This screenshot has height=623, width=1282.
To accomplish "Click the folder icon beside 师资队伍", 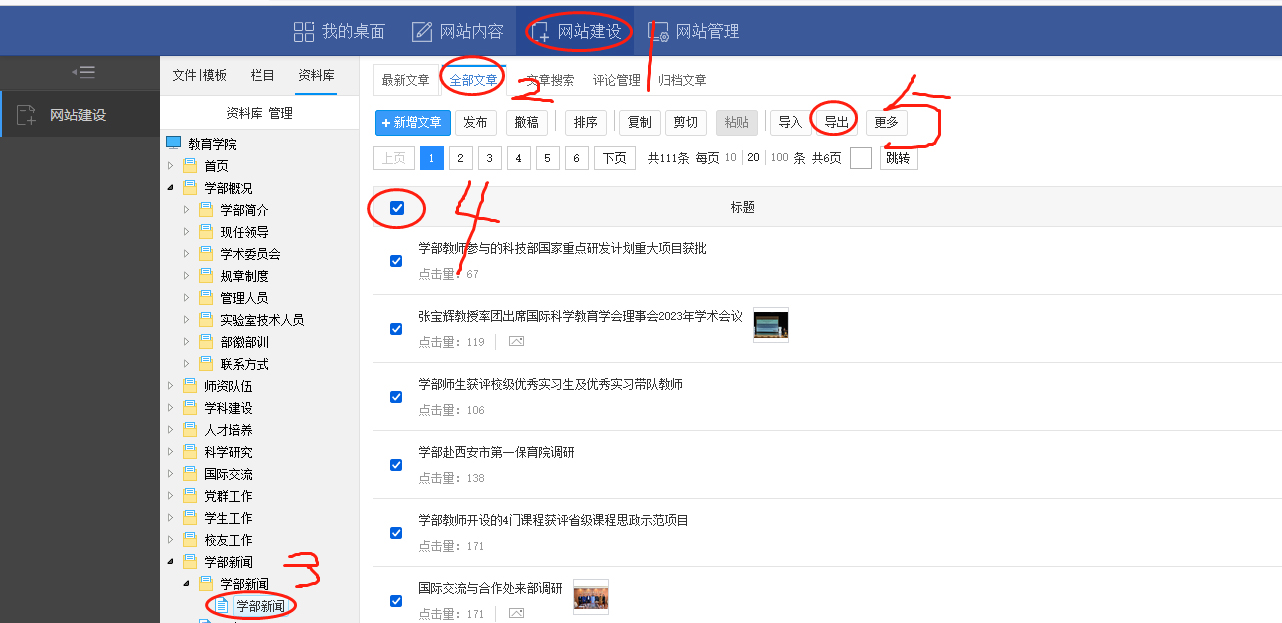I will 190,386.
